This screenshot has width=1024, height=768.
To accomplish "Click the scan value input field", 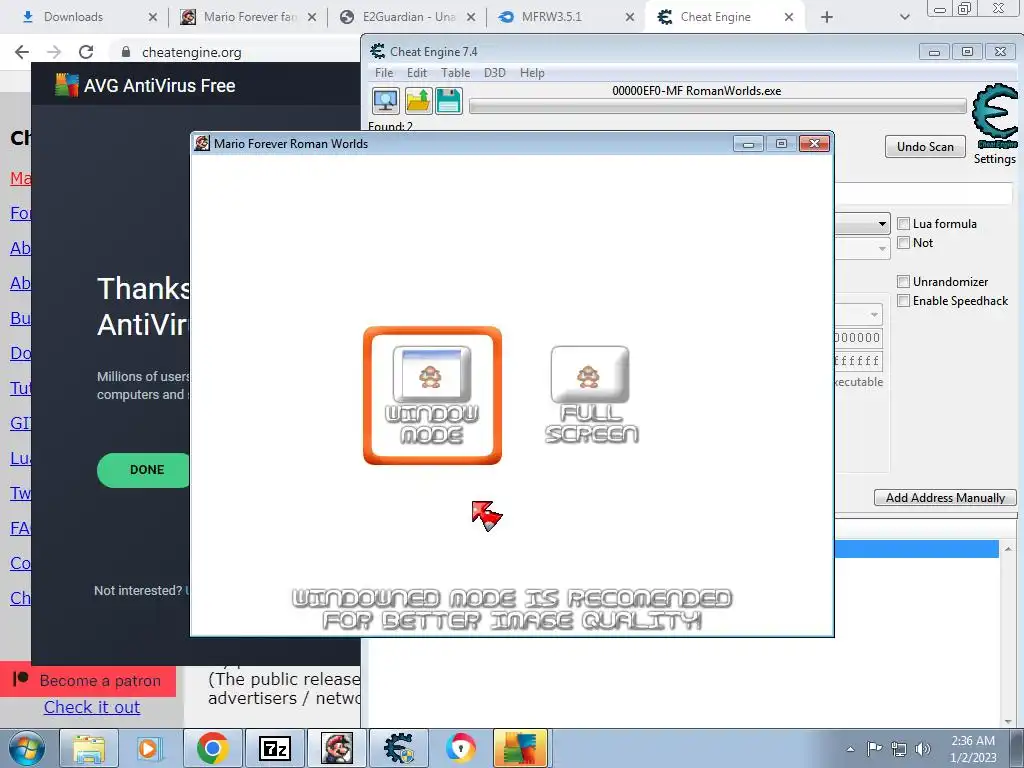I will (x=923, y=193).
